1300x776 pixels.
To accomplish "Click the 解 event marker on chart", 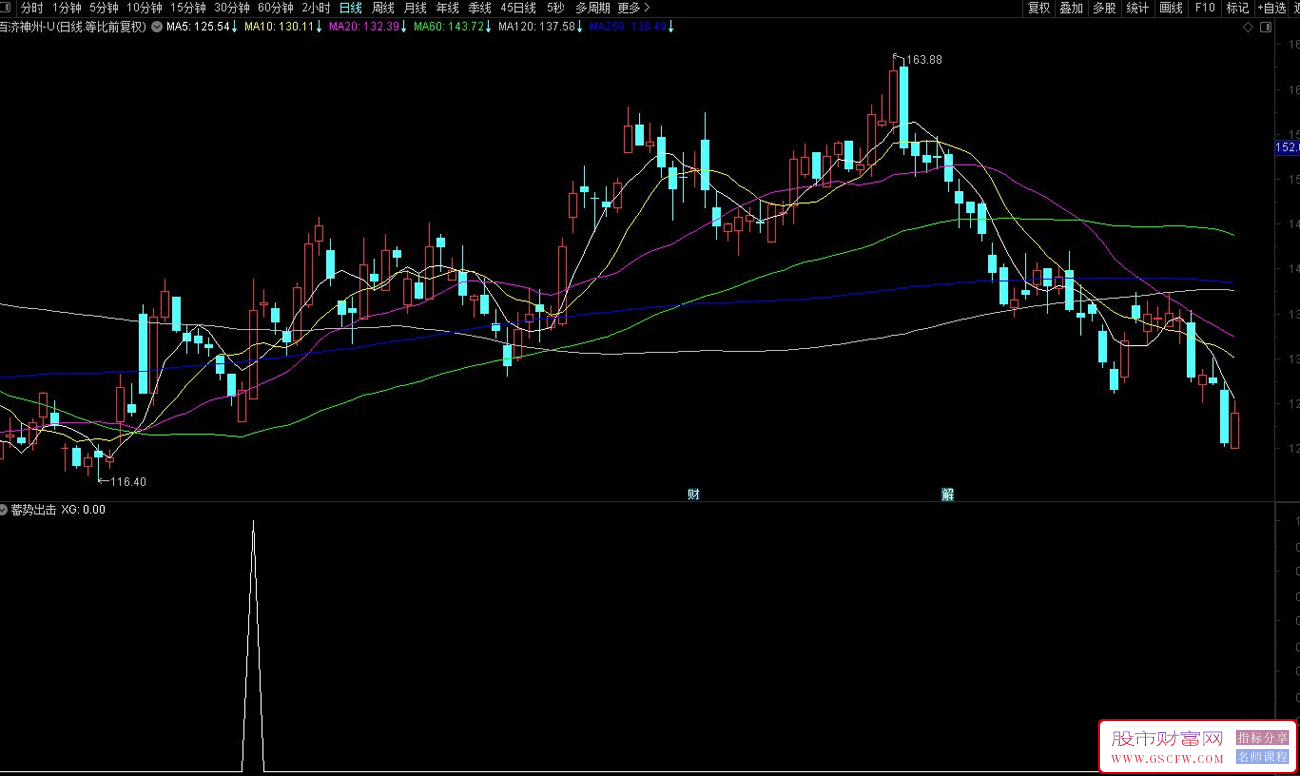I will coord(947,494).
